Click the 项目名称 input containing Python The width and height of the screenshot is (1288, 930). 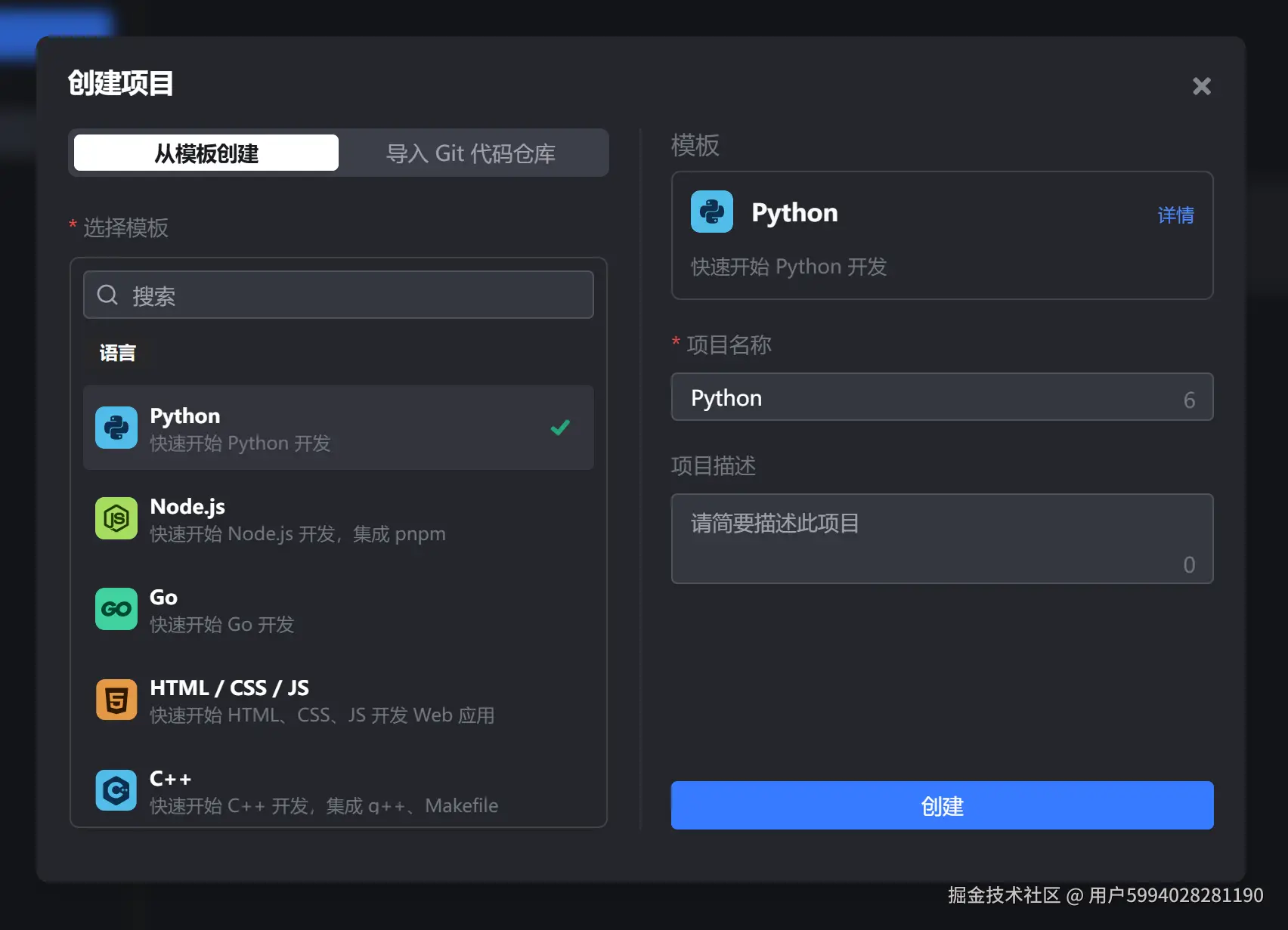[x=930, y=397]
